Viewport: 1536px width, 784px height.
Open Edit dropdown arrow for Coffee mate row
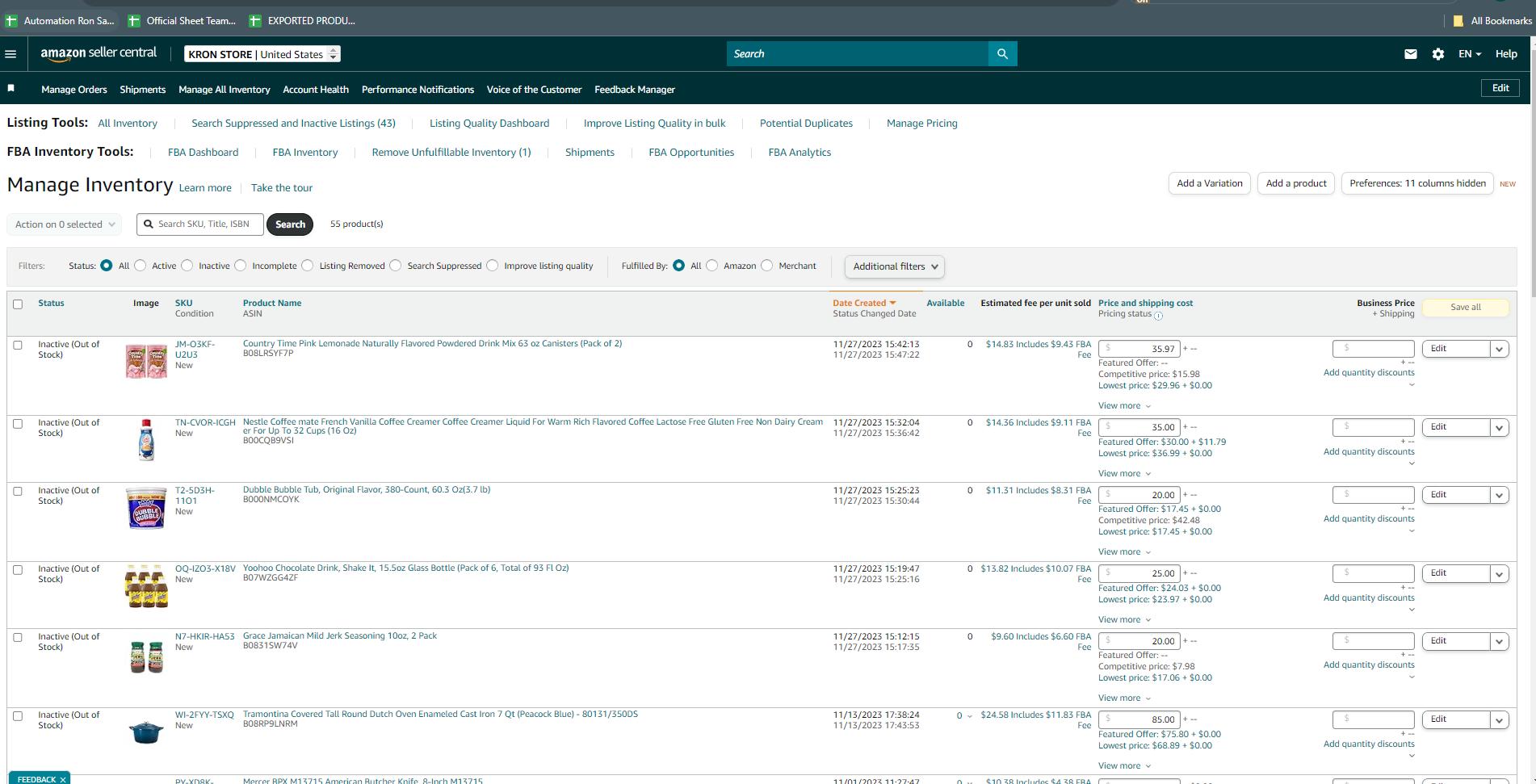pos(1500,427)
